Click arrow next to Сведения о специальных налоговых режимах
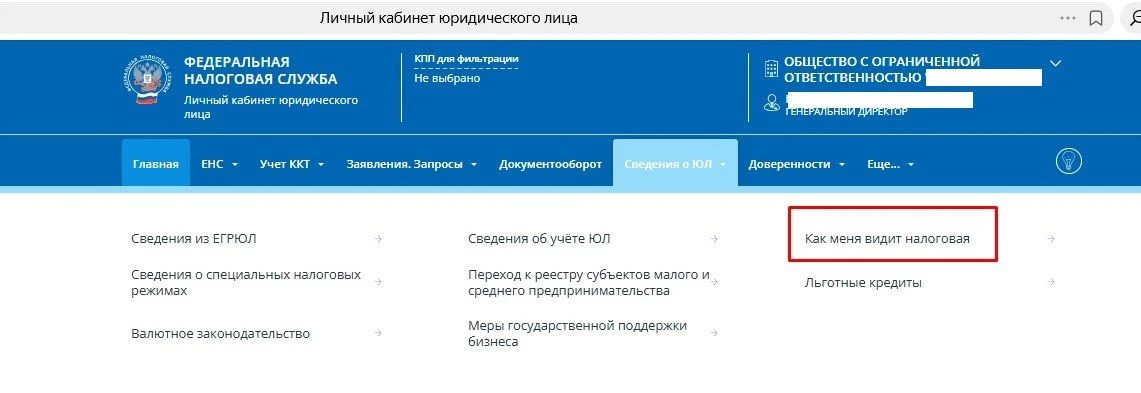Viewport: 1141px width, 393px height. [x=377, y=282]
